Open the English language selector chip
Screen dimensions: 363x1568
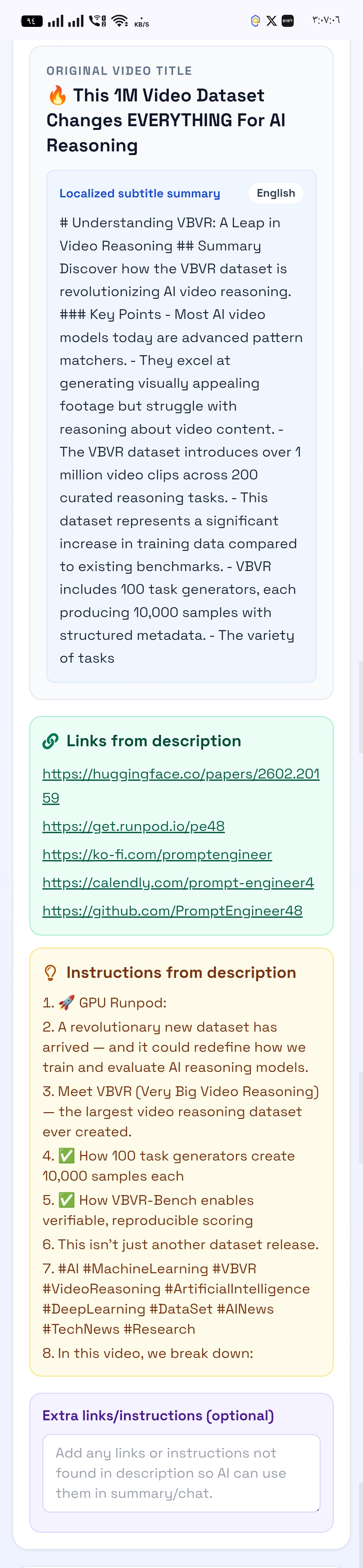(275, 193)
